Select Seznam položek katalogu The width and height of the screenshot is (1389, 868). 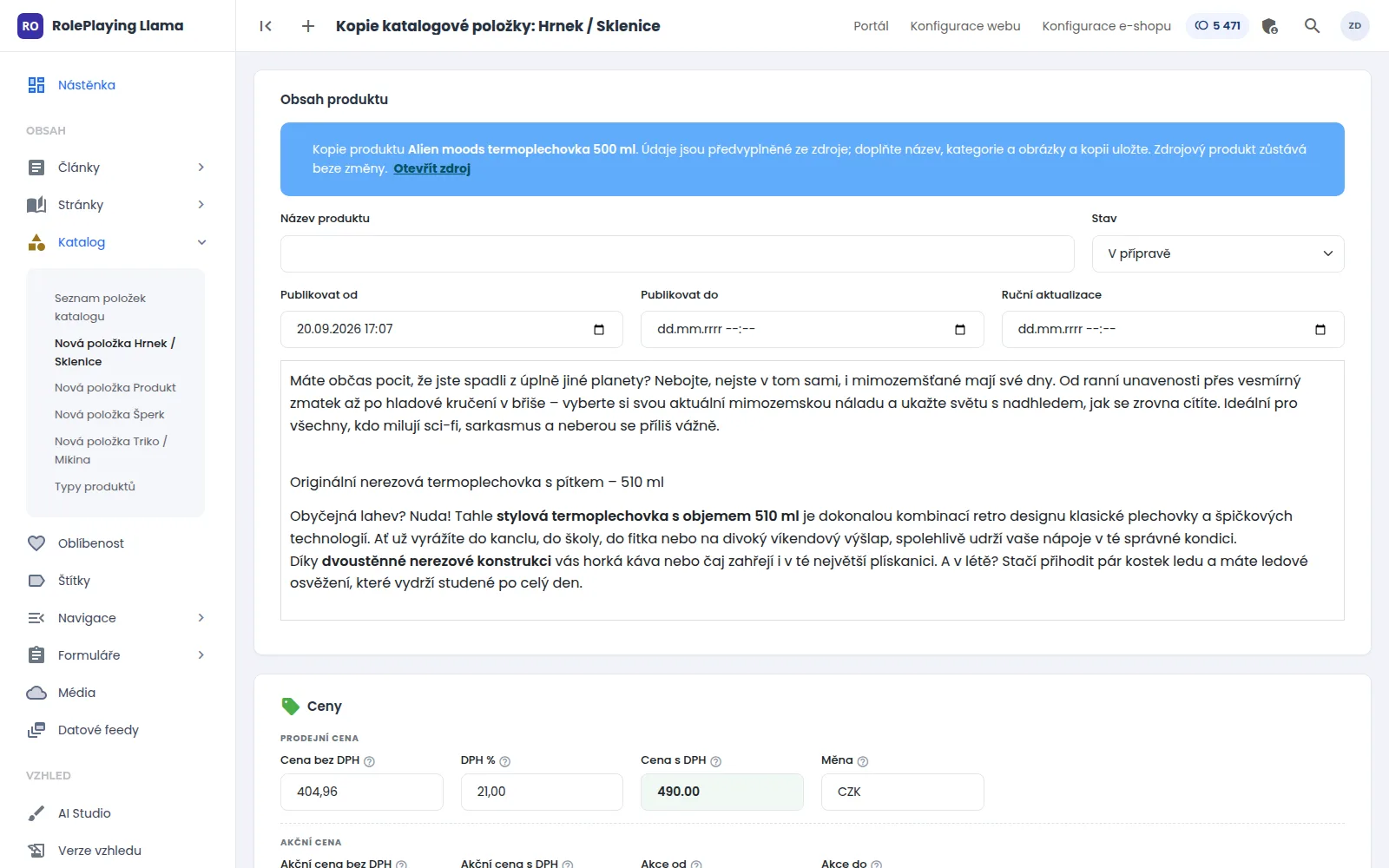100,307
